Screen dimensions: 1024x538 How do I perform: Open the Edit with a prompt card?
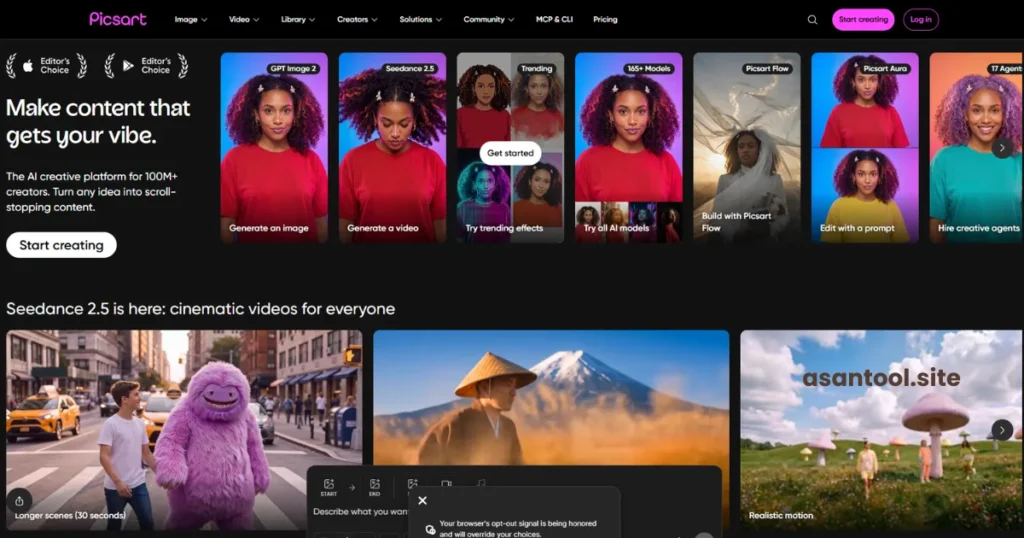[865, 148]
